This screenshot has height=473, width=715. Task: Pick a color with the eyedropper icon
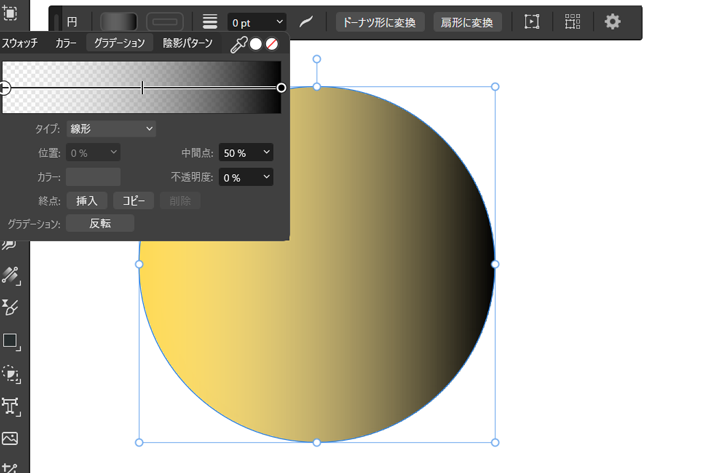(x=238, y=44)
